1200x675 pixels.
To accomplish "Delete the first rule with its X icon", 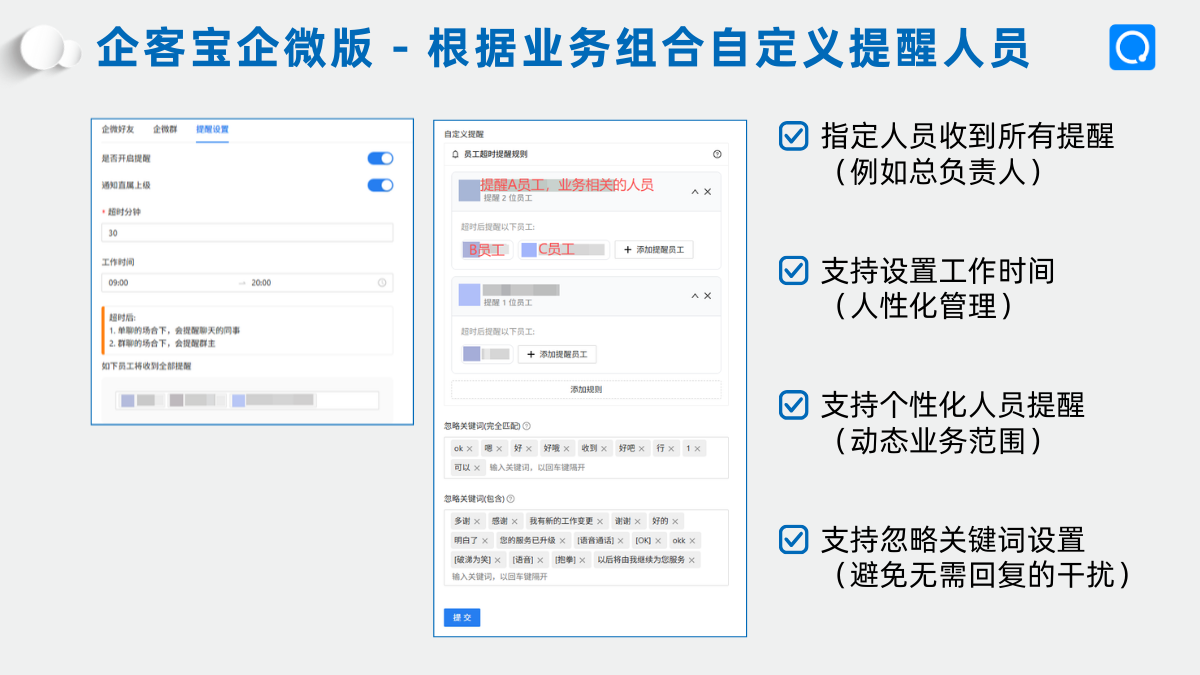I will [x=708, y=191].
